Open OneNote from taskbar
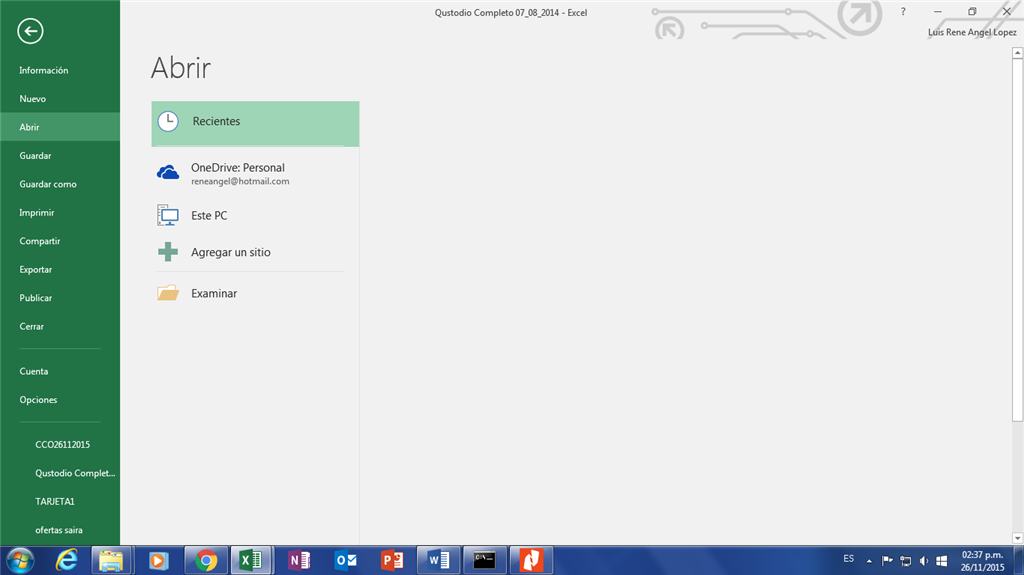1024x575 pixels. point(299,560)
